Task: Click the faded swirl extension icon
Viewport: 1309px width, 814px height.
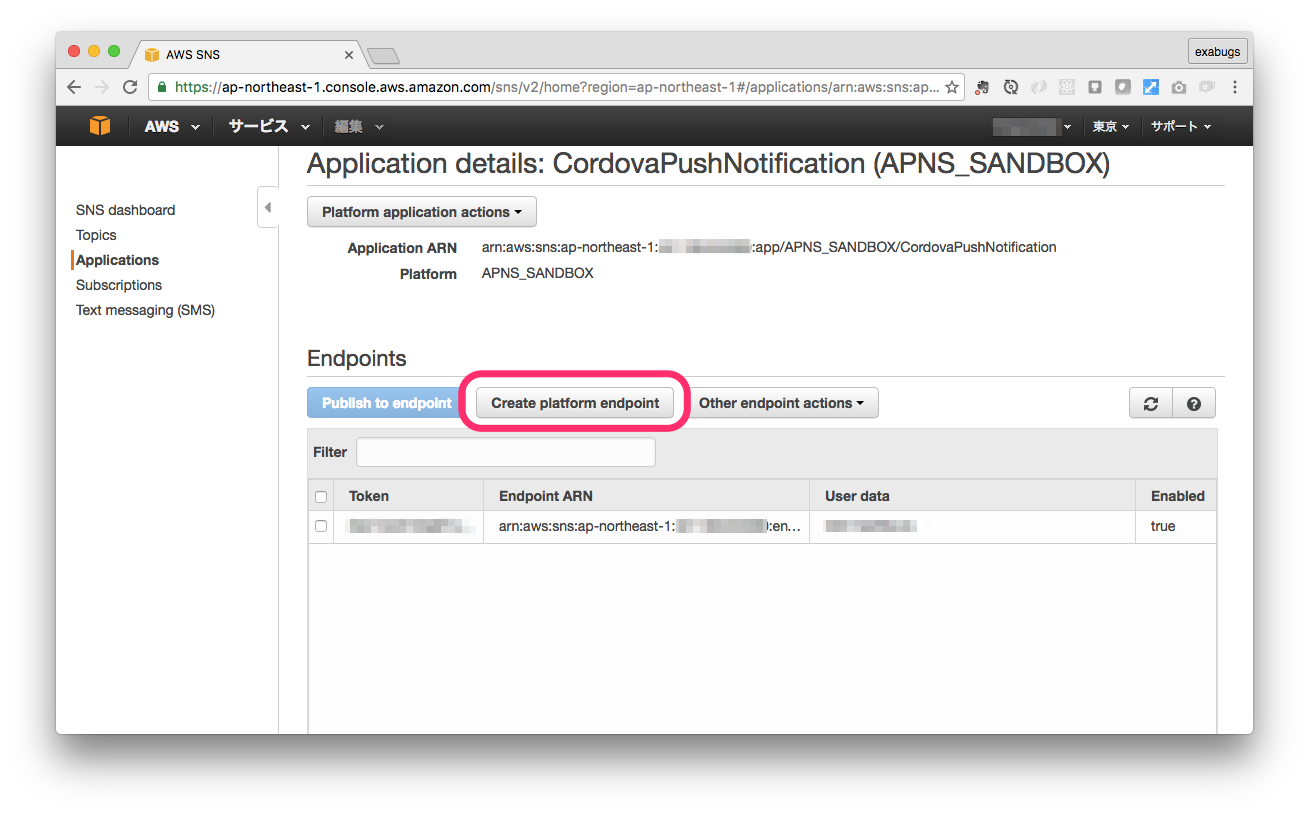Action: point(1039,87)
